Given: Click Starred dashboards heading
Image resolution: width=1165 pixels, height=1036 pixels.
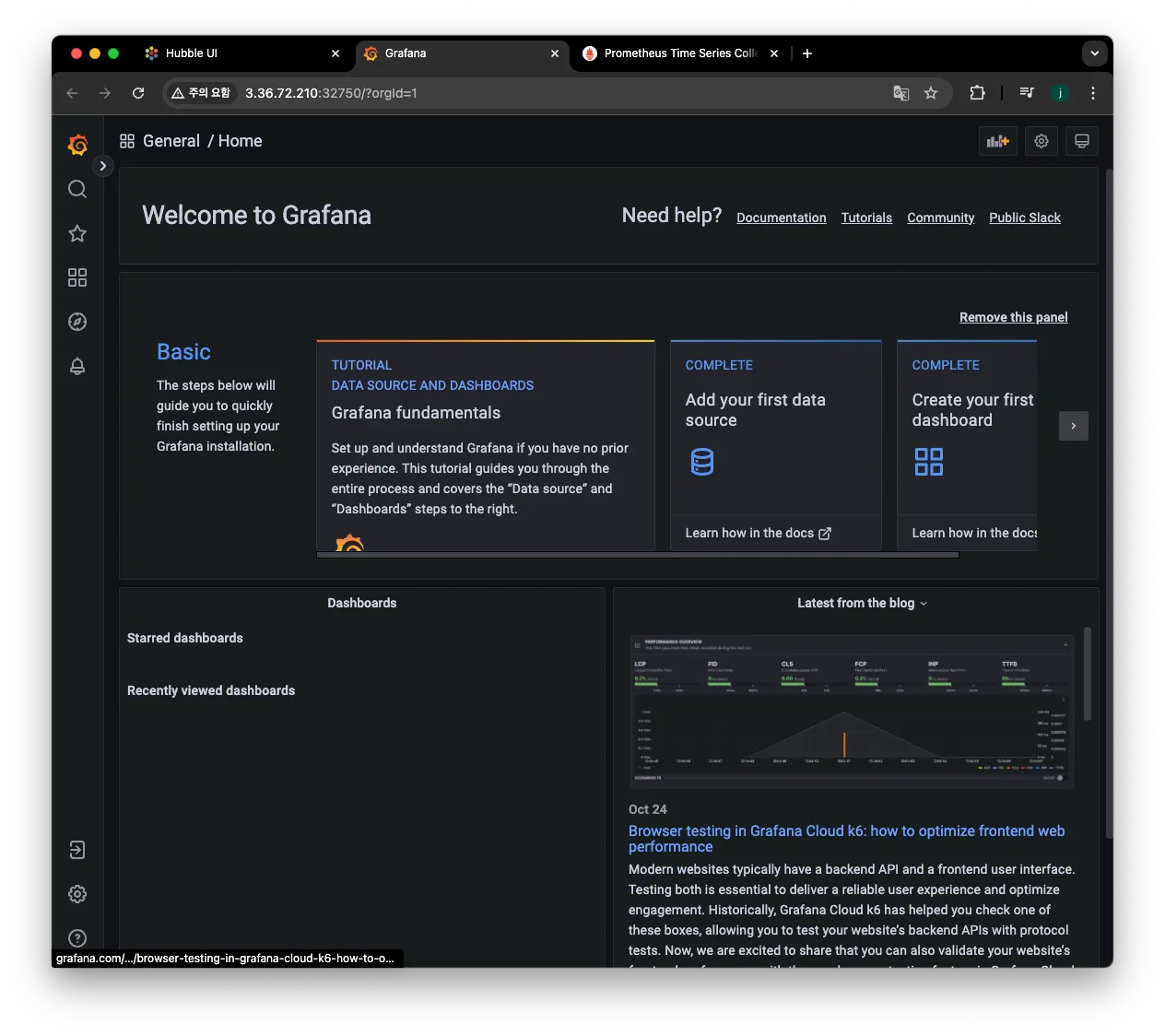Looking at the screenshot, I should (185, 639).
